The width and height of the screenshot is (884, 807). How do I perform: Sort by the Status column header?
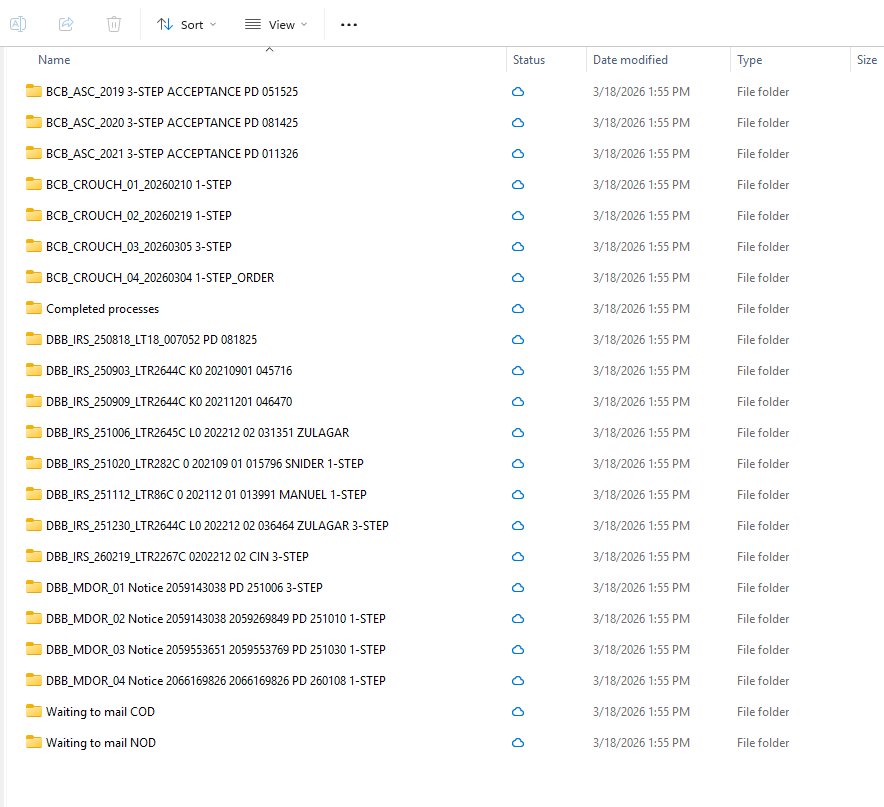pos(529,60)
